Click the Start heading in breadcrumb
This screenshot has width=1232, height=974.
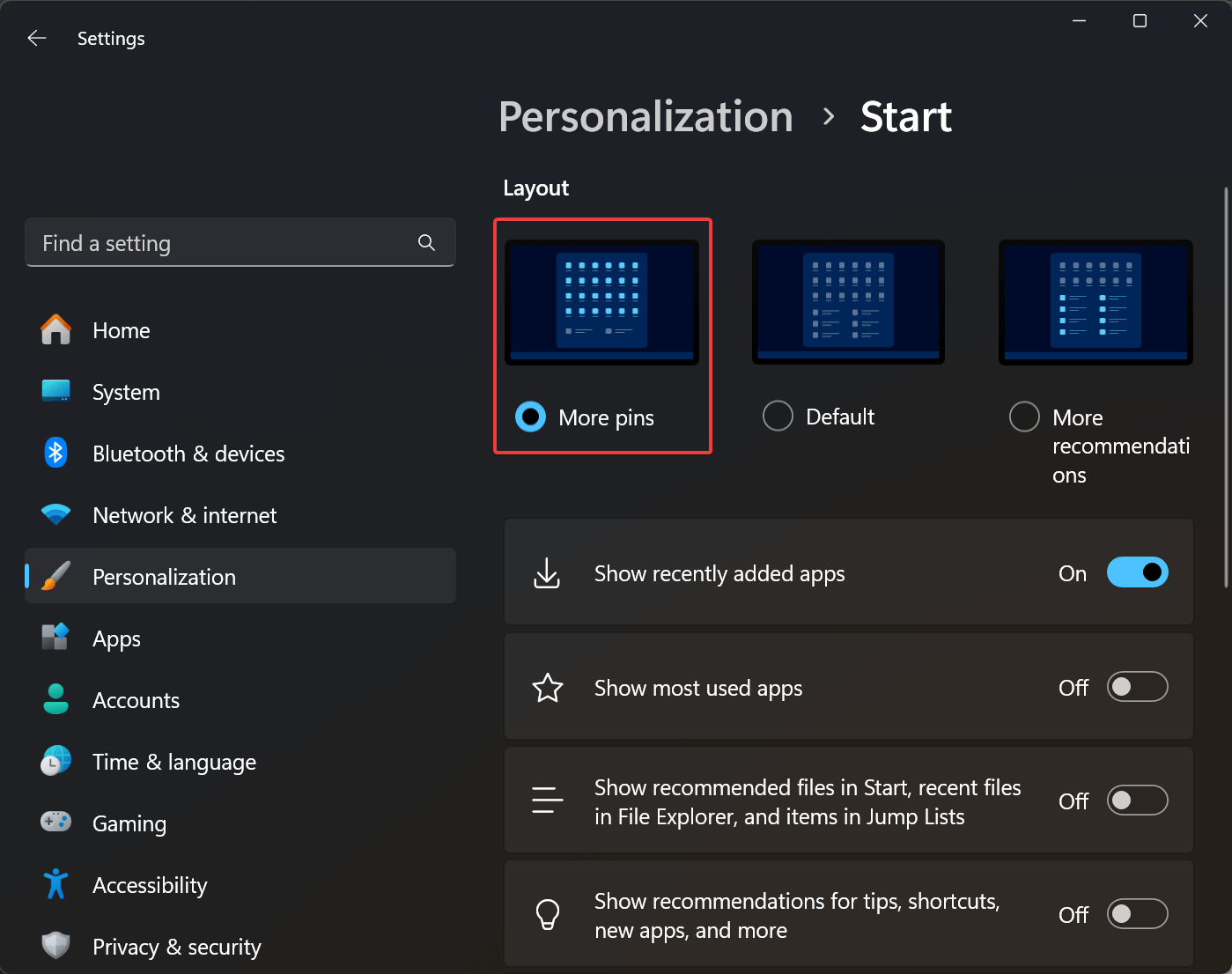pos(906,117)
